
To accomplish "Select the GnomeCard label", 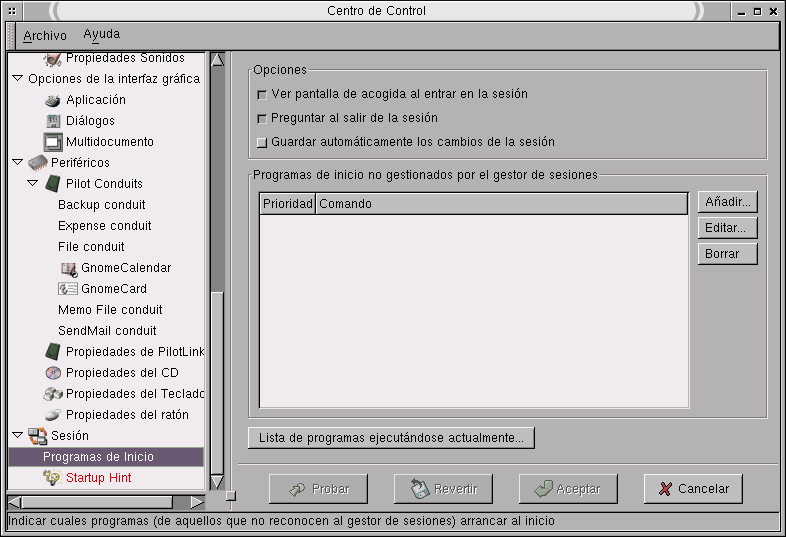I will 114,289.
